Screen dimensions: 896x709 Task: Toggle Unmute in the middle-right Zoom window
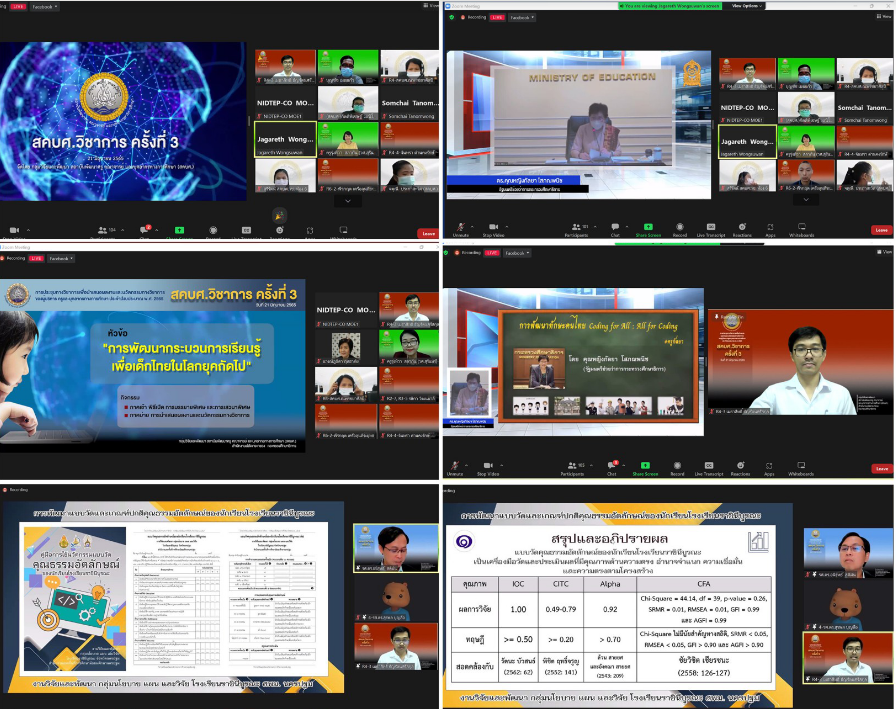(455, 468)
